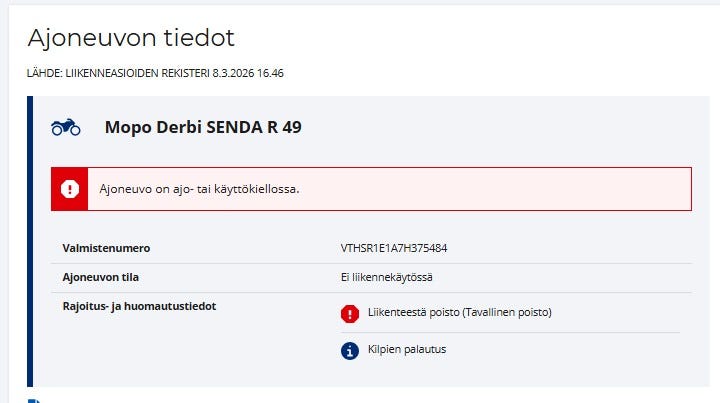Click the partial blue icon below the card
The width and height of the screenshot is (720, 403).
[34, 399]
